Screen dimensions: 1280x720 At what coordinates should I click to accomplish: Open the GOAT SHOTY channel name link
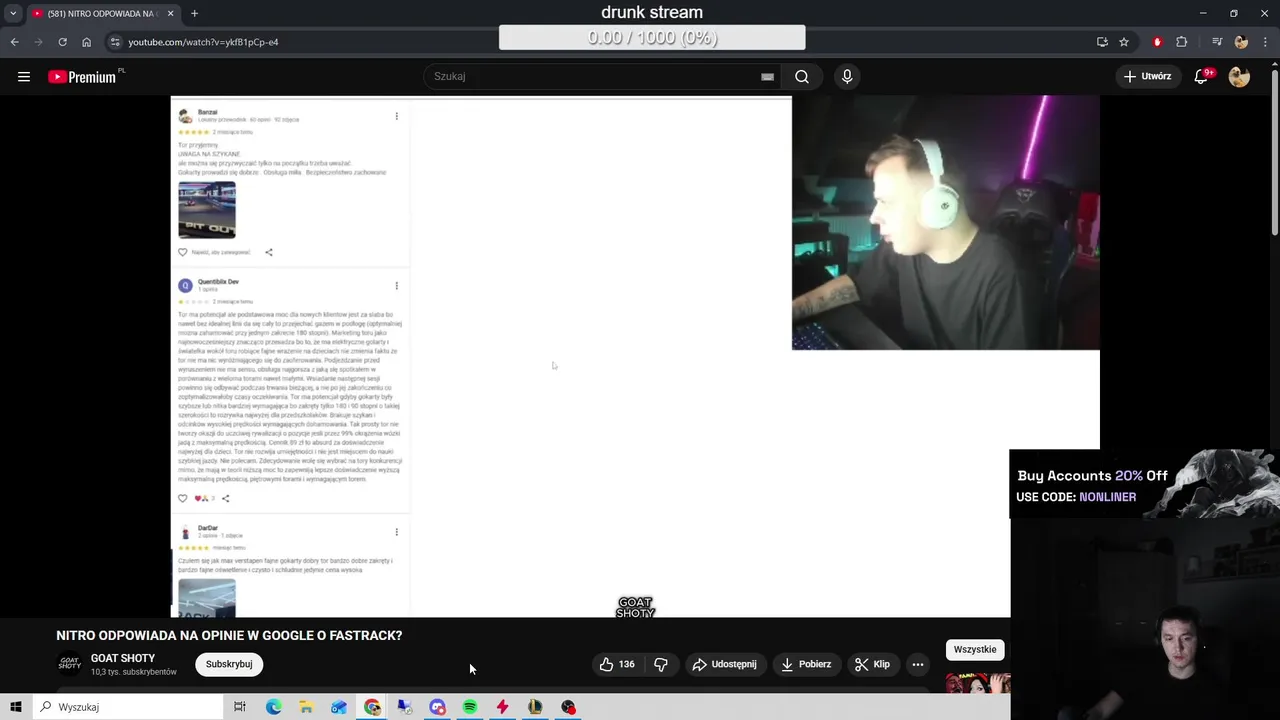point(123,658)
